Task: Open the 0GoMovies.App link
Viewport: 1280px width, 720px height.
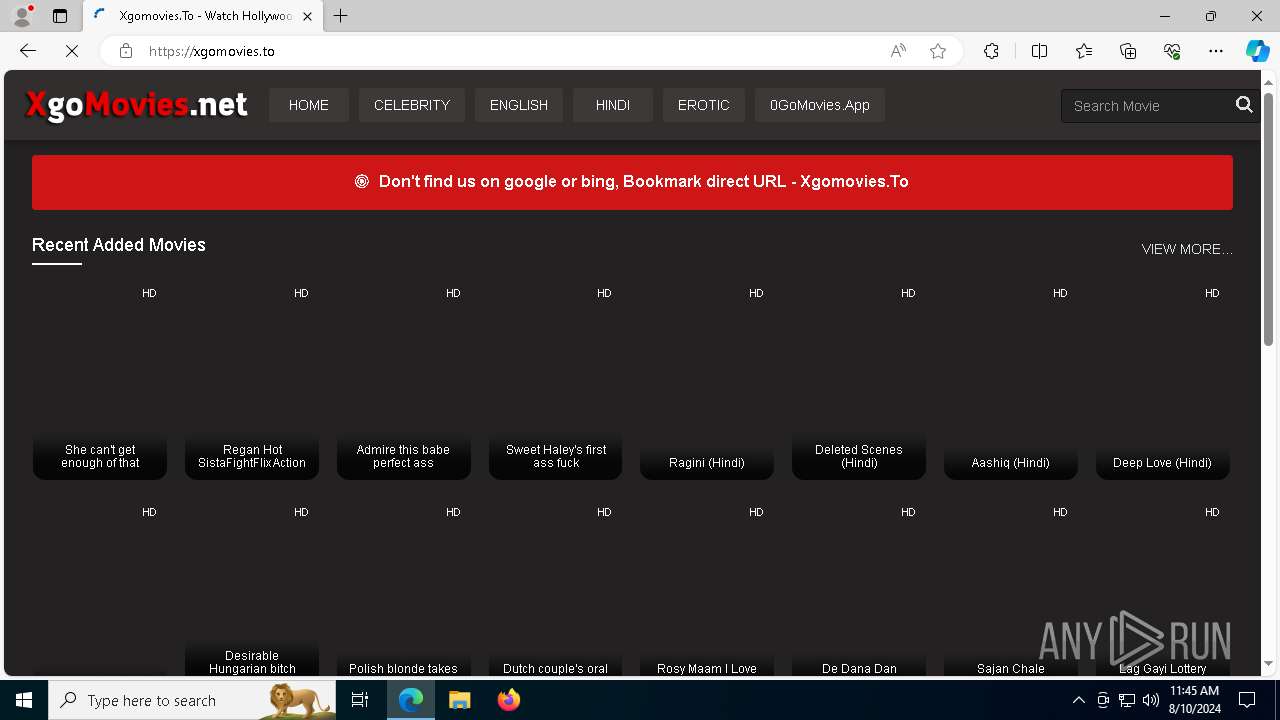Action: pyautogui.click(x=820, y=105)
